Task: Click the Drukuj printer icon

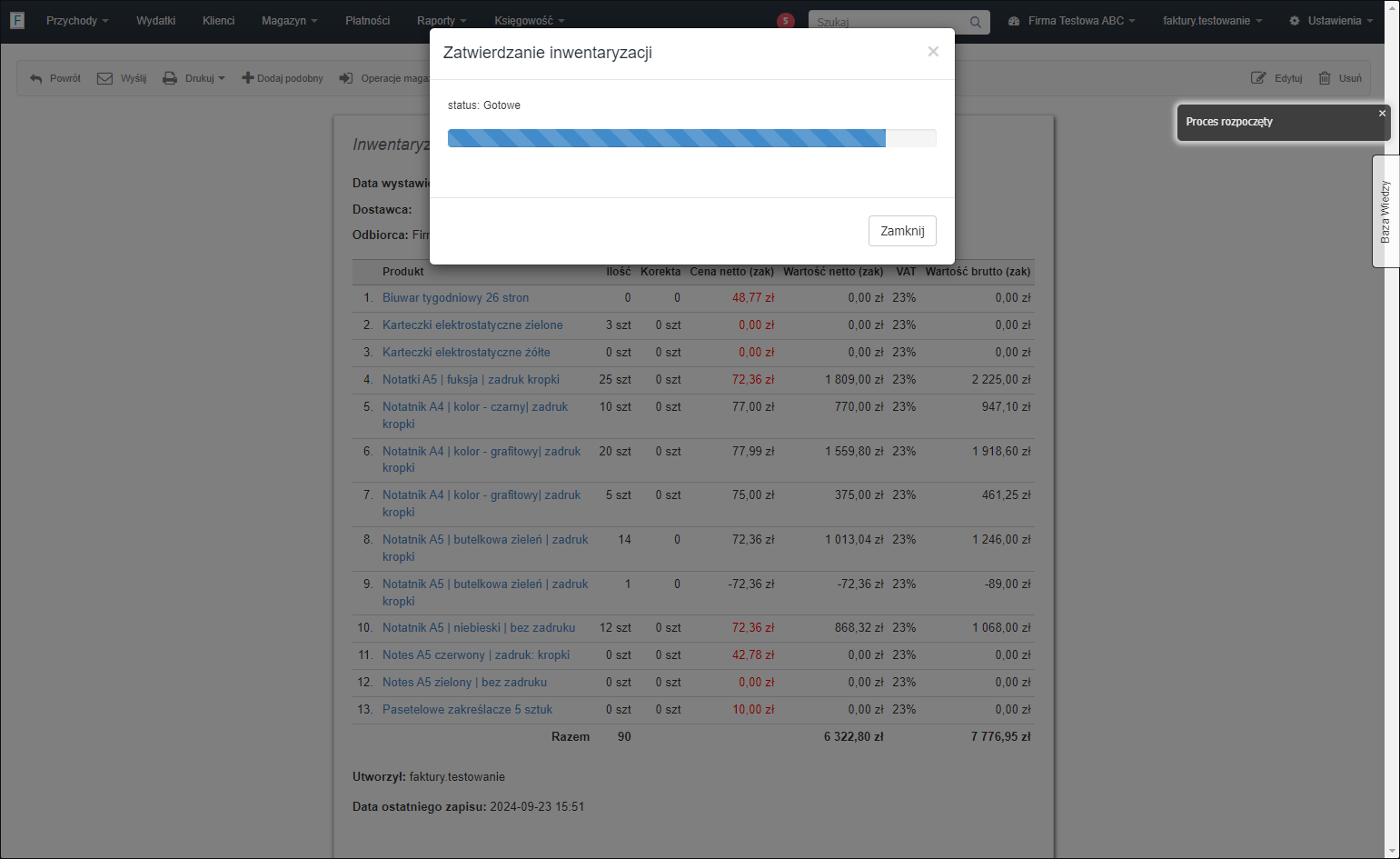Action: (170, 79)
